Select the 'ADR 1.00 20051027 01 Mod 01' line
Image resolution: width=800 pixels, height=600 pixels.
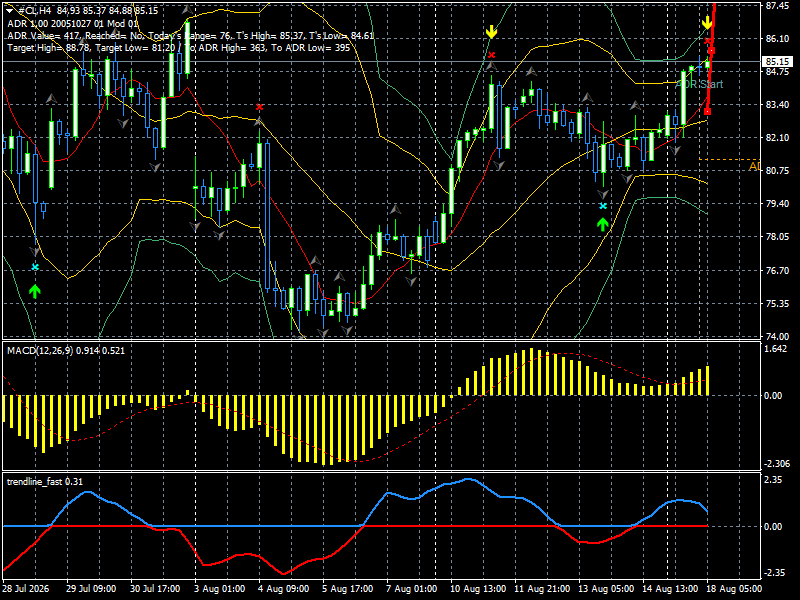[x=72, y=23]
